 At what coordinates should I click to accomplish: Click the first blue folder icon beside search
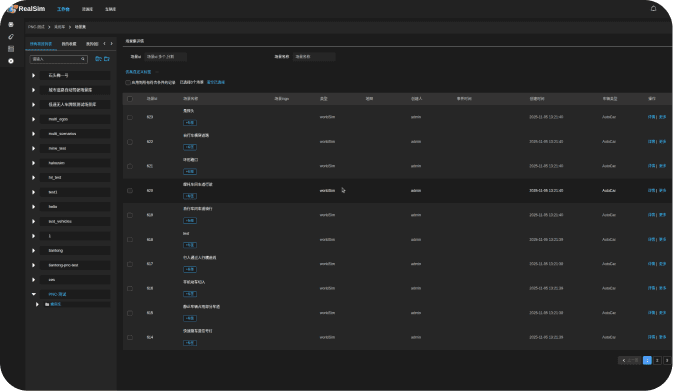click(98, 59)
